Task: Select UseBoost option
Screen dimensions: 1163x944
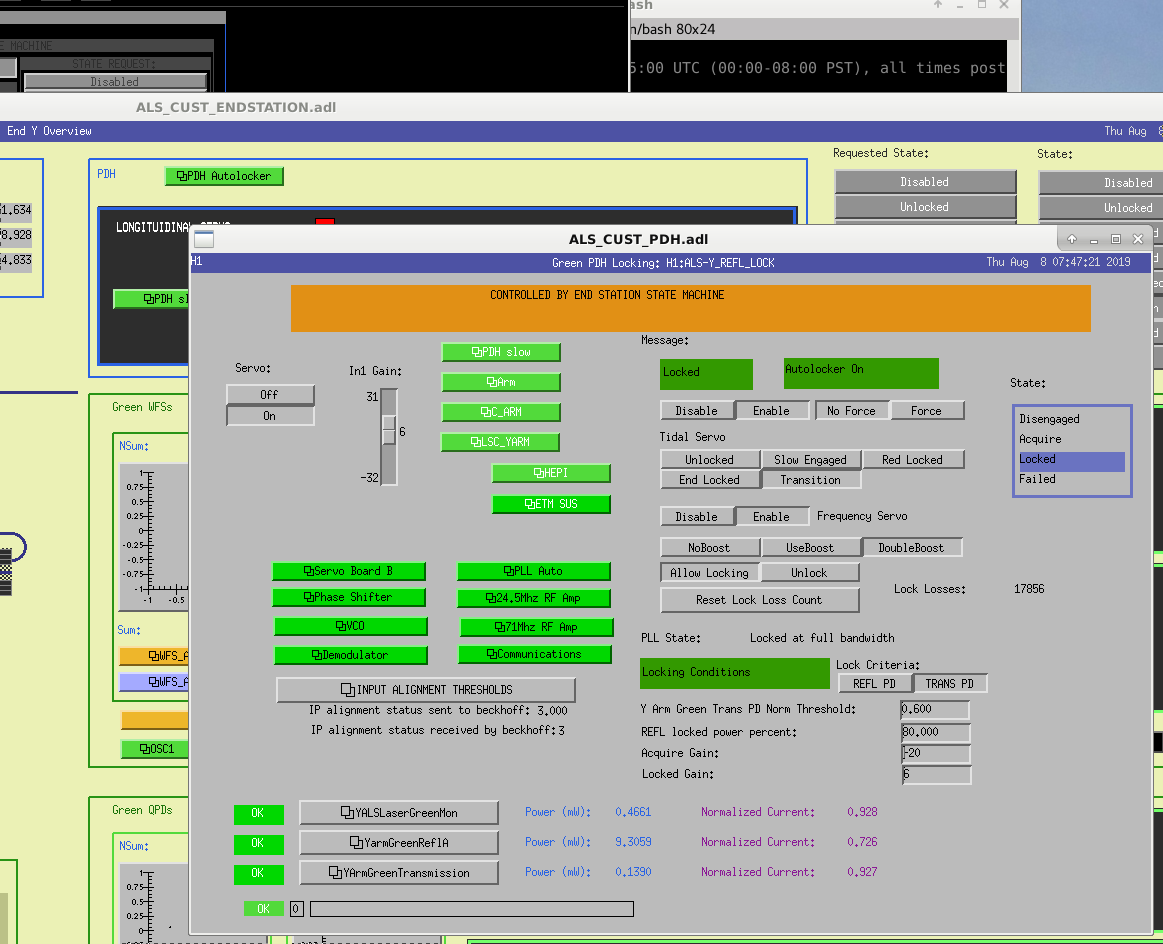Action: point(811,548)
